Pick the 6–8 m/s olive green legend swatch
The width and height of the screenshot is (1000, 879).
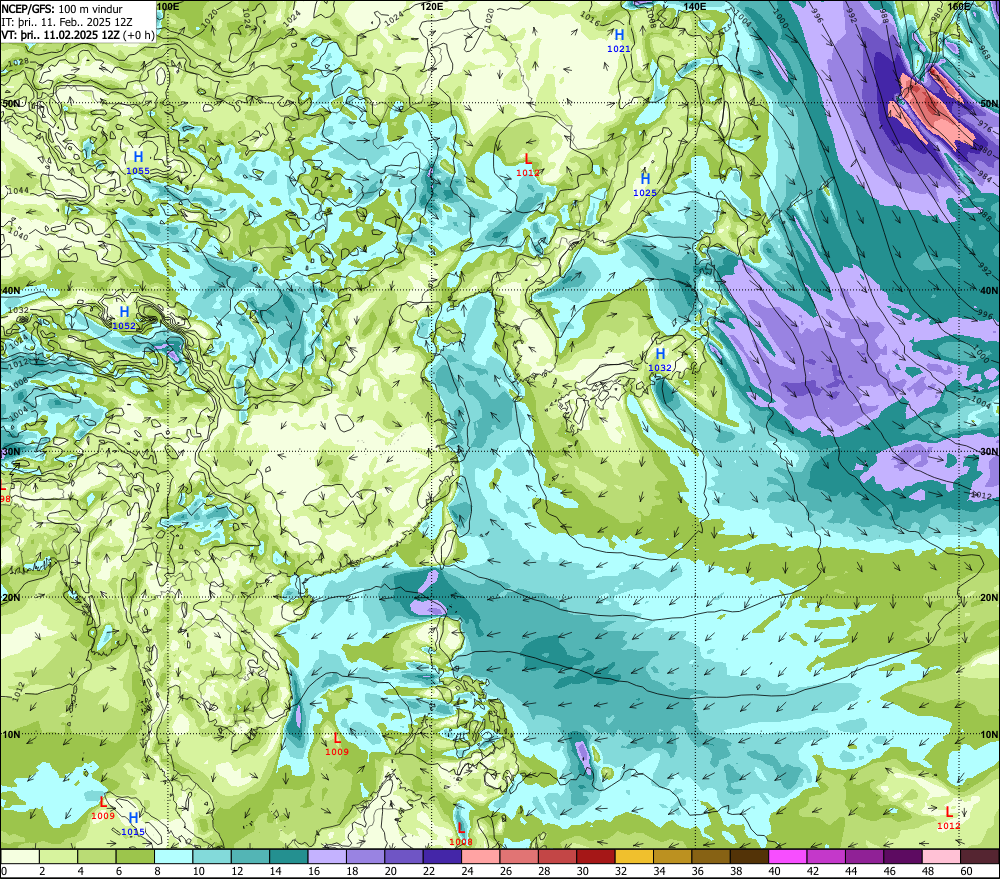[135, 856]
